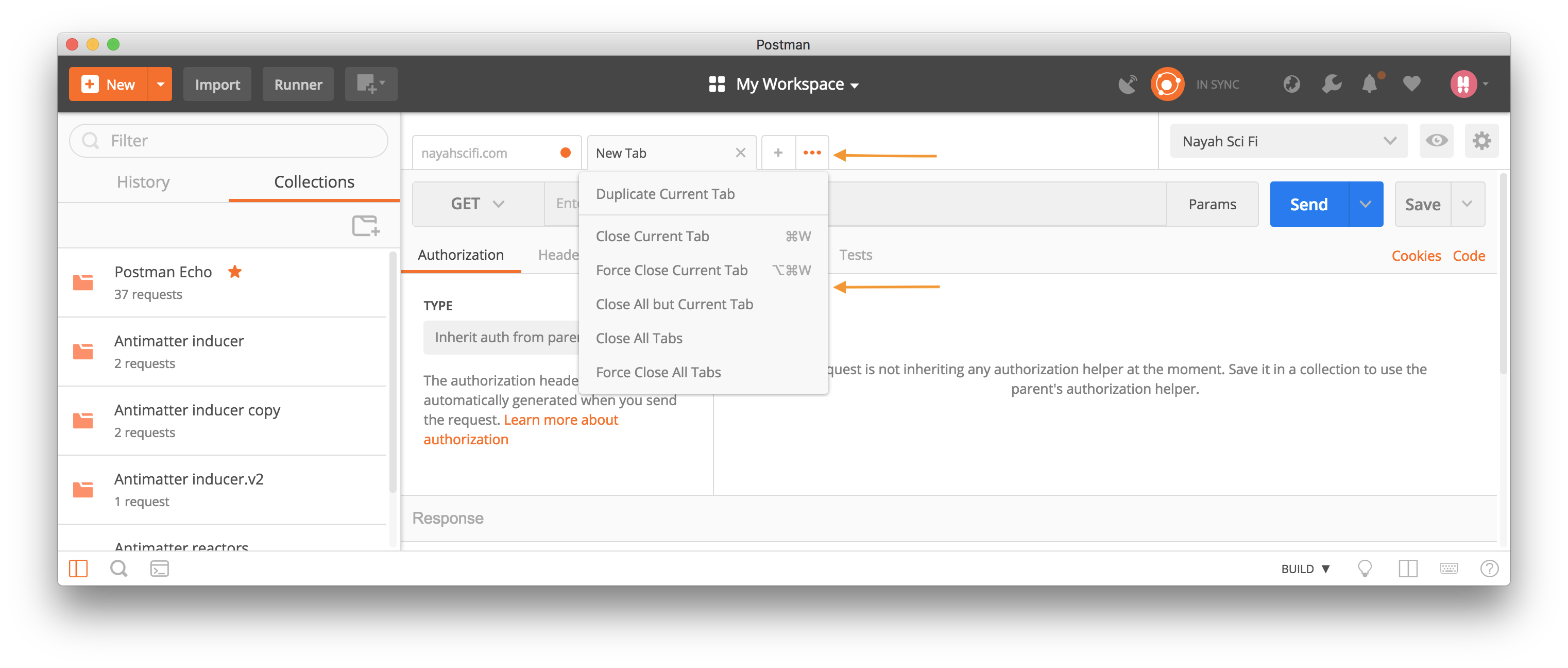Click Learn more about authorization link
Screen dimensions: 1568x668
click(x=521, y=430)
